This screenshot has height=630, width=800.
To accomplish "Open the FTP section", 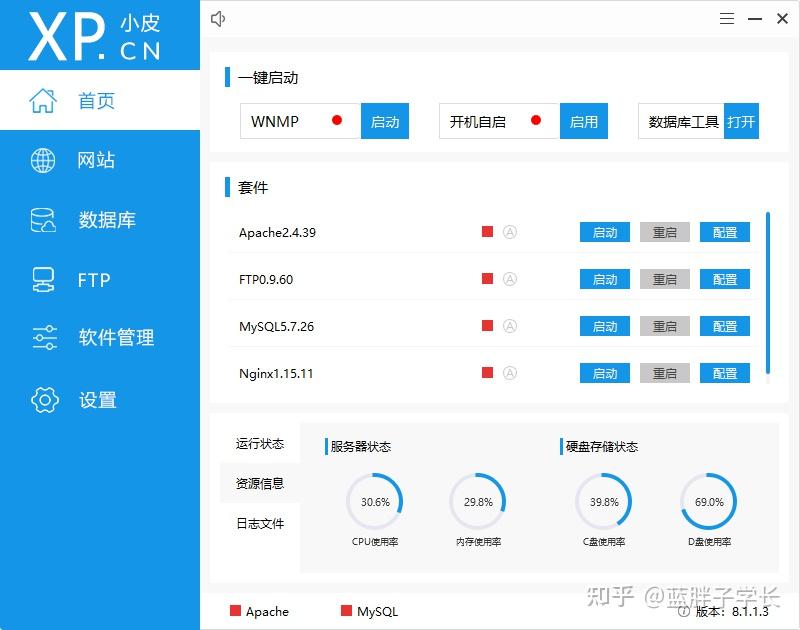I will coord(100,280).
